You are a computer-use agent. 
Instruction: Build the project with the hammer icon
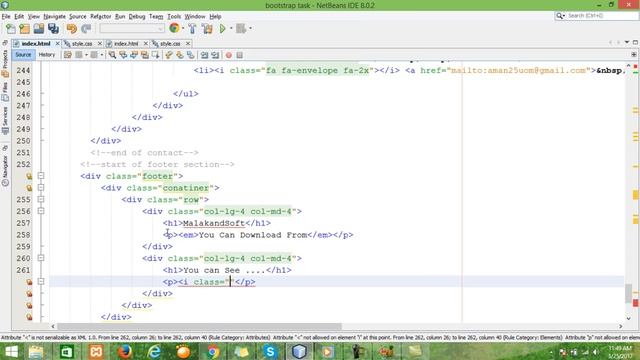192,29
